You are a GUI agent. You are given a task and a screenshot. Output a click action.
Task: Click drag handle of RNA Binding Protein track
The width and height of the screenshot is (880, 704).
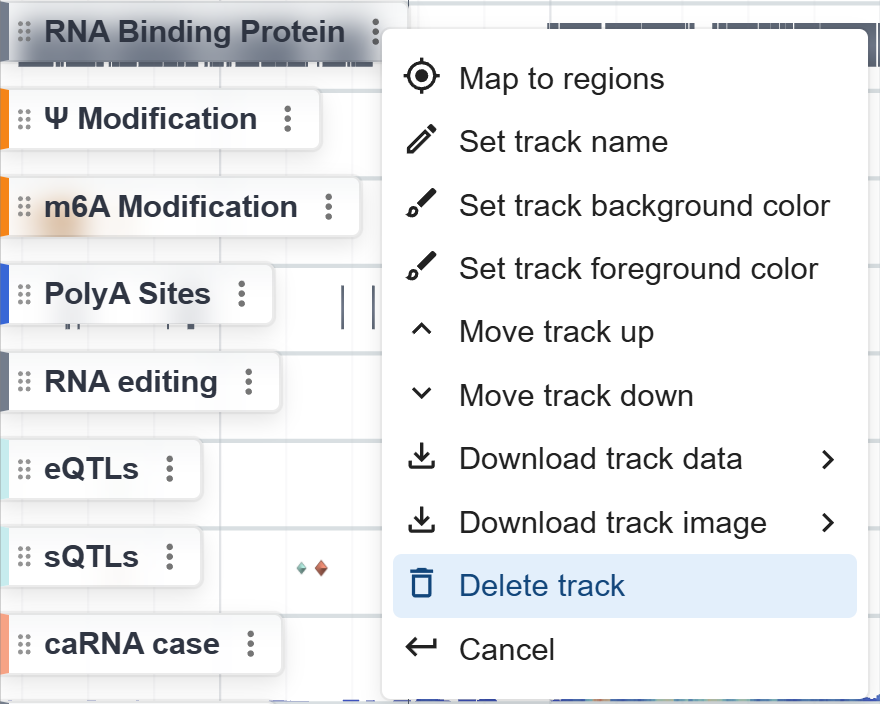tap(25, 32)
